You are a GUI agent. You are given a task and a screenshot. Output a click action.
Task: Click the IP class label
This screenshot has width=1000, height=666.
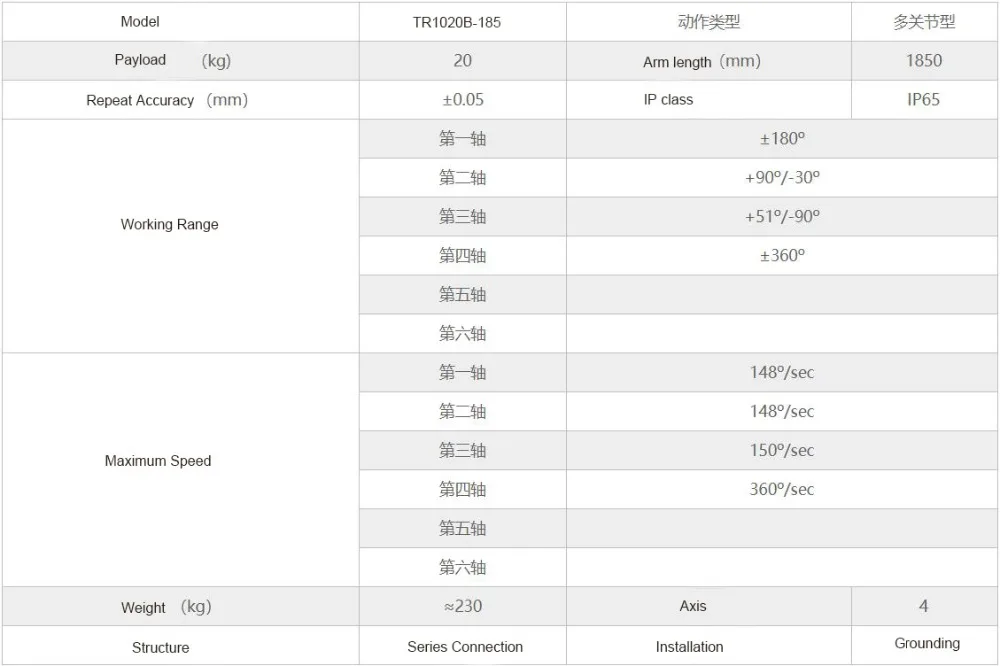pyautogui.click(x=668, y=100)
